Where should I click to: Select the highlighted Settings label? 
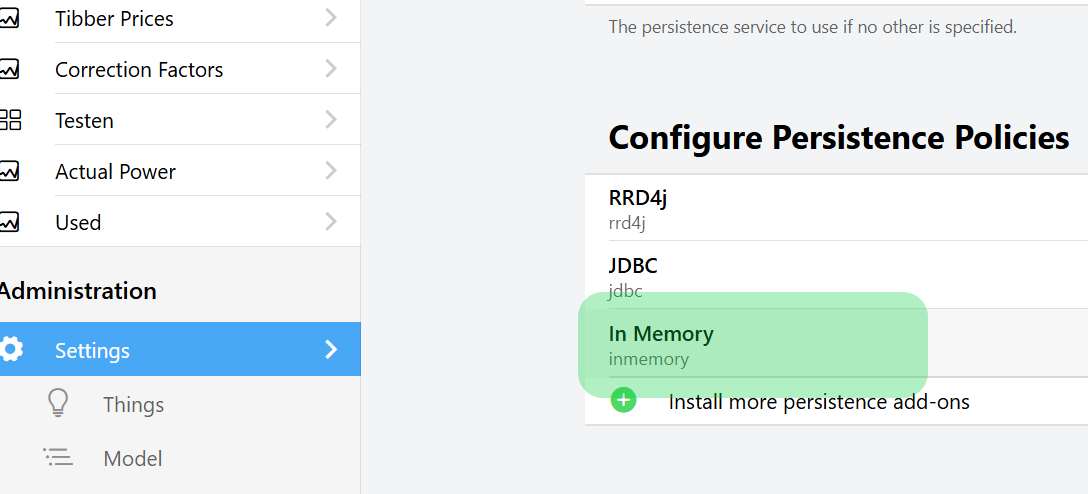pyautogui.click(x=92, y=350)
